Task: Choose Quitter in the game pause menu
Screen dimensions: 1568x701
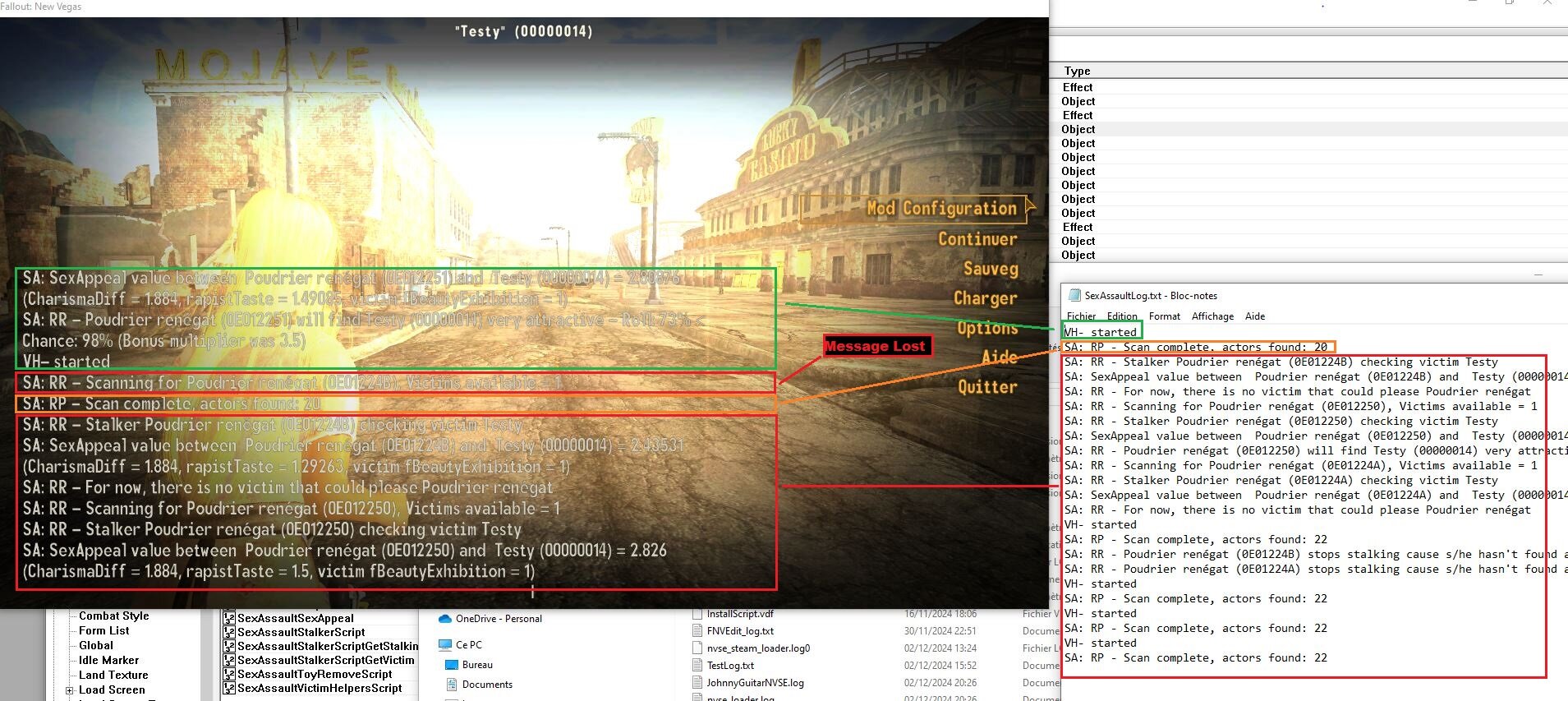Action: [x=987, y=387]
